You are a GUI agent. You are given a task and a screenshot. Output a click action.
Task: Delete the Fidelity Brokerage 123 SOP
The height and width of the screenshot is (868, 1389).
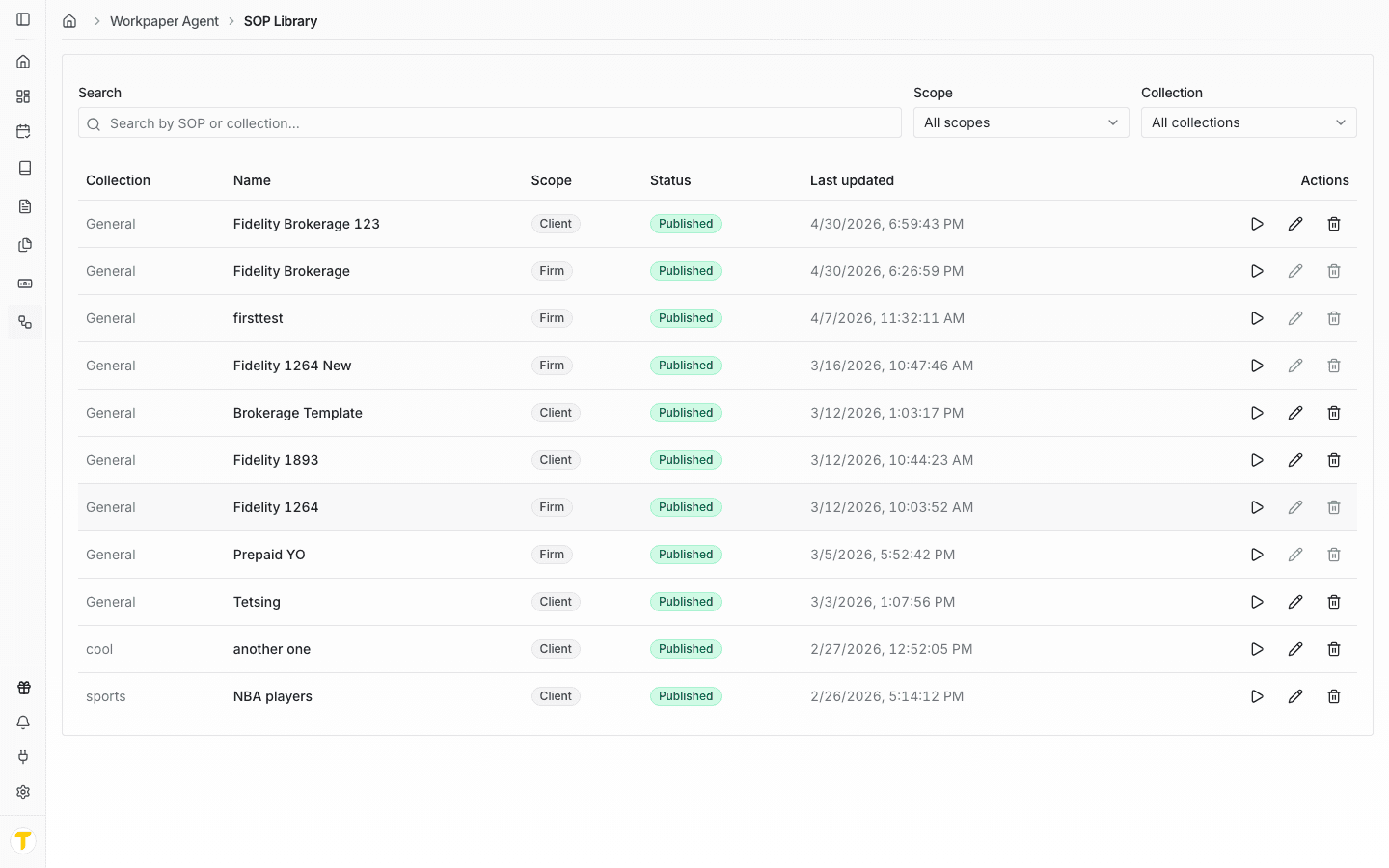point(1334,224)
